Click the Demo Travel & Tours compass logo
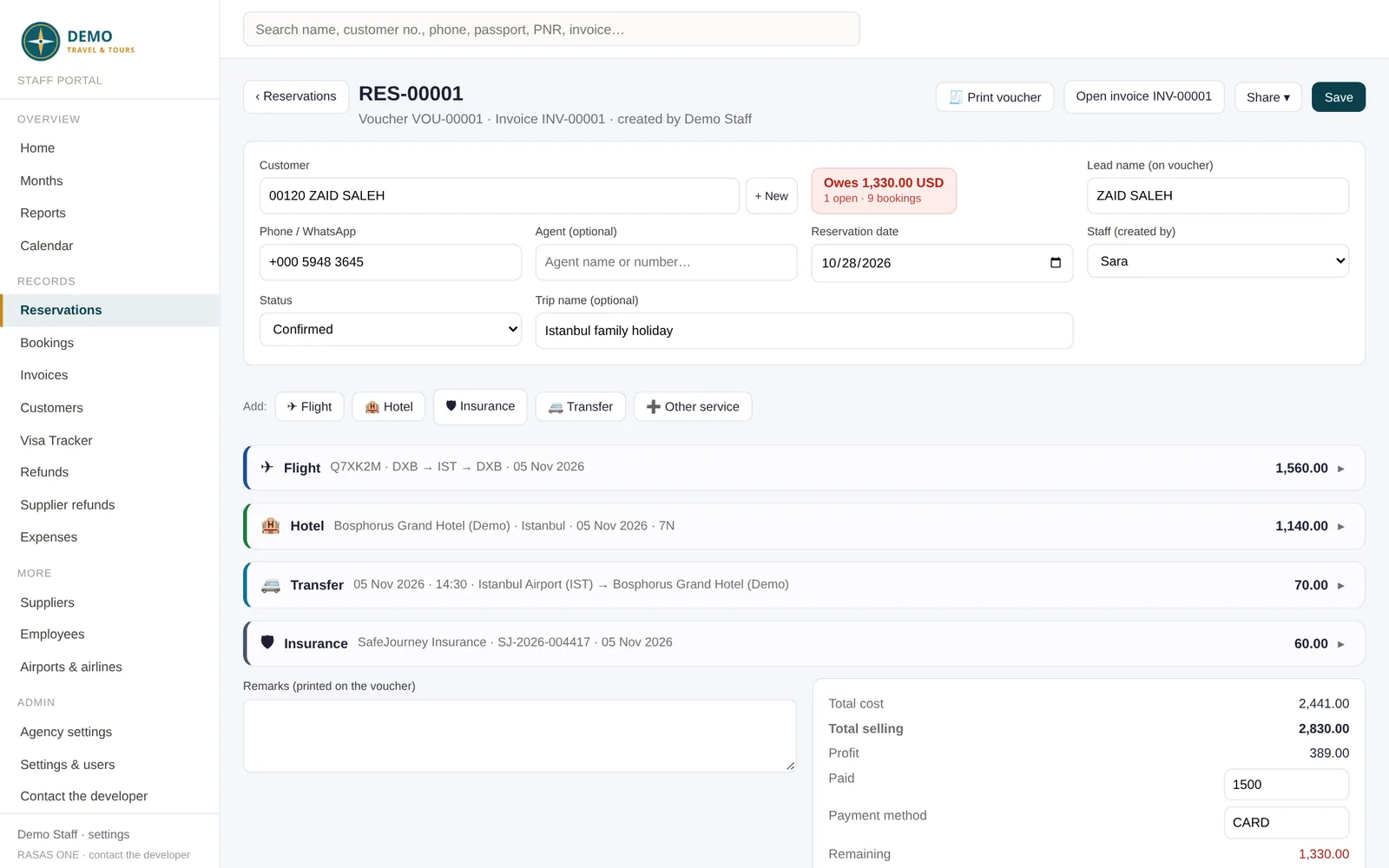Screen dimensions: 1389x868 point(41,42)
